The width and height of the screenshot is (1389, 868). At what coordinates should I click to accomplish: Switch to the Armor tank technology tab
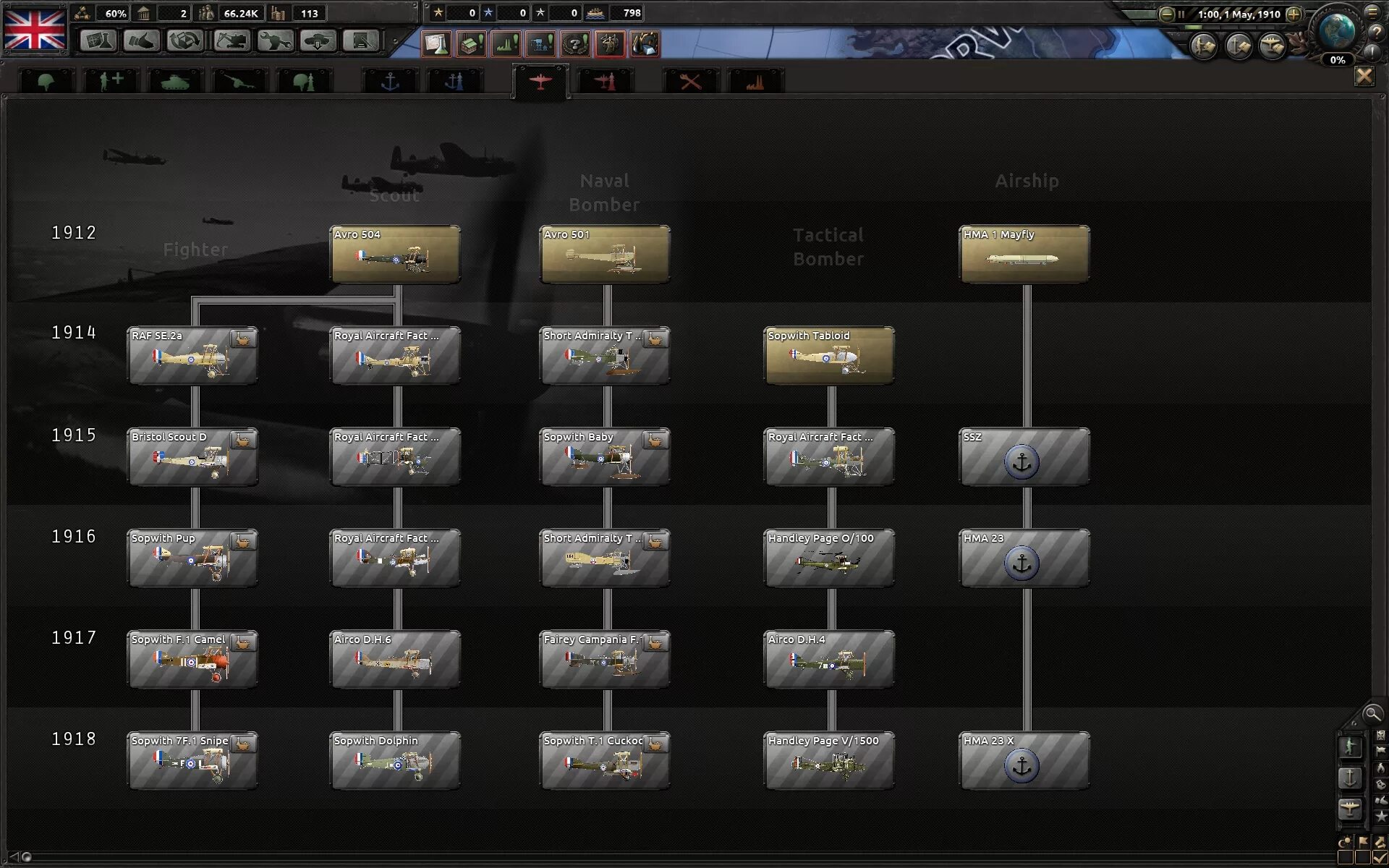(174, 81)
